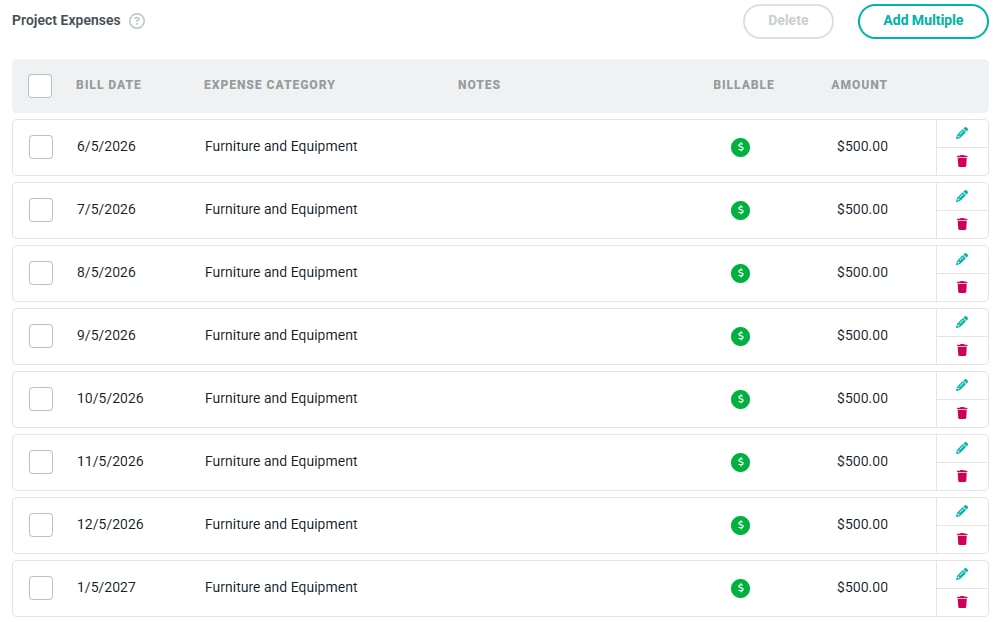This screenshot has height=622, width=1002.
Task: Click the NOTES column header
Action: (x=479, y=85)
